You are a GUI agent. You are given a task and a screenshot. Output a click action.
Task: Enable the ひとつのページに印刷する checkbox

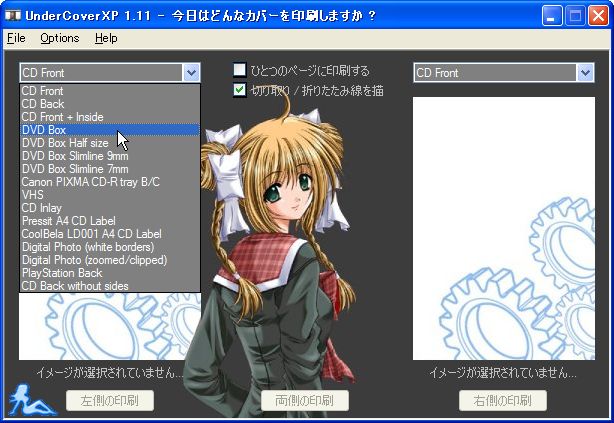(x=240, y=70)
